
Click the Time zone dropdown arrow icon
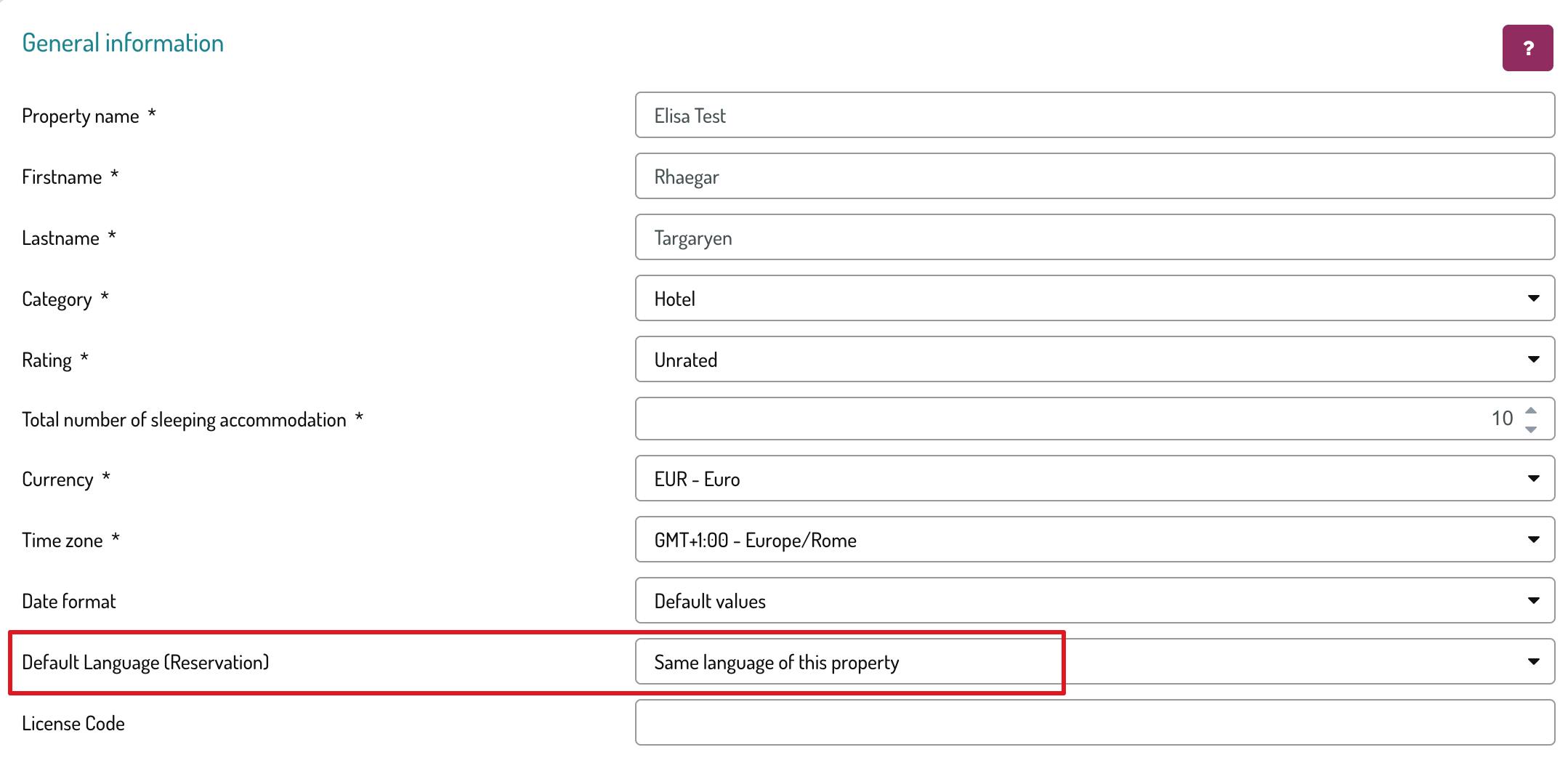coord(1533,540)
